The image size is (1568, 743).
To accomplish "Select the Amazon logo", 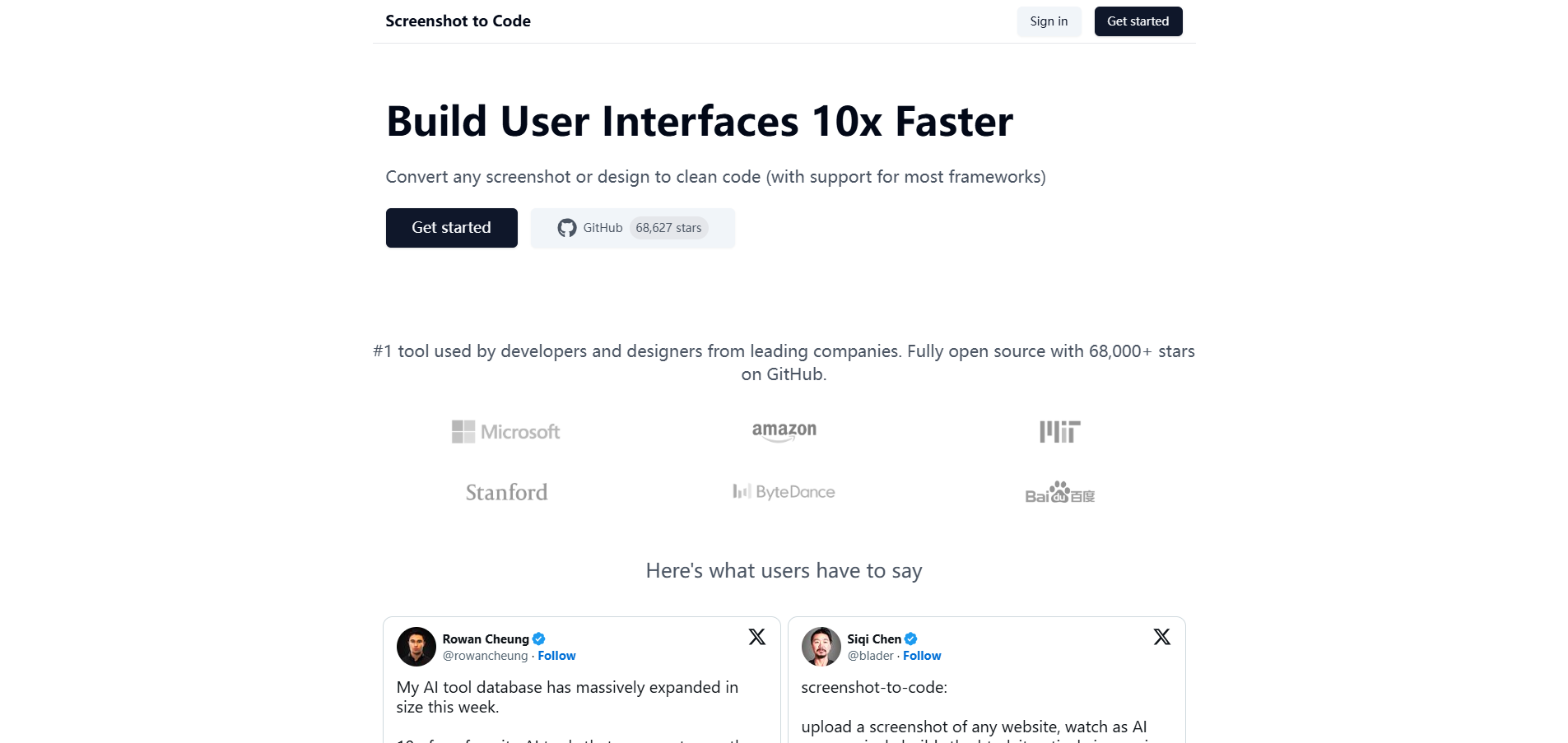I will [x=784, y=430].
